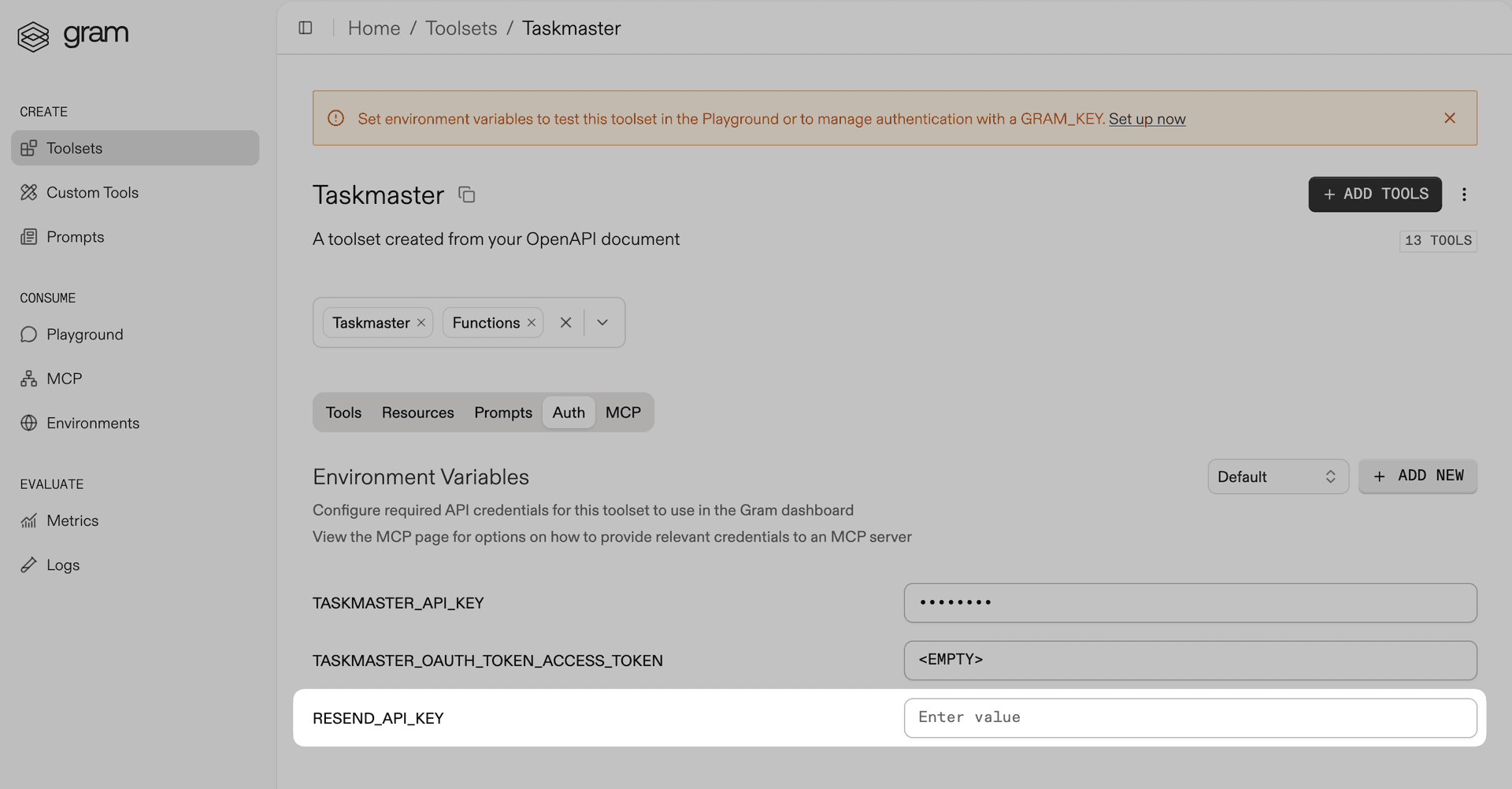Screen dimensions: 1512x789
Task: Open Environments in the Consume section
Action: 93,423
